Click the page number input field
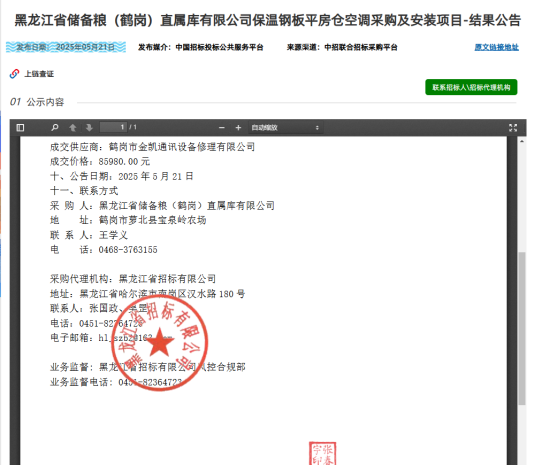This screenshot has width=534, height=466. 113,127
